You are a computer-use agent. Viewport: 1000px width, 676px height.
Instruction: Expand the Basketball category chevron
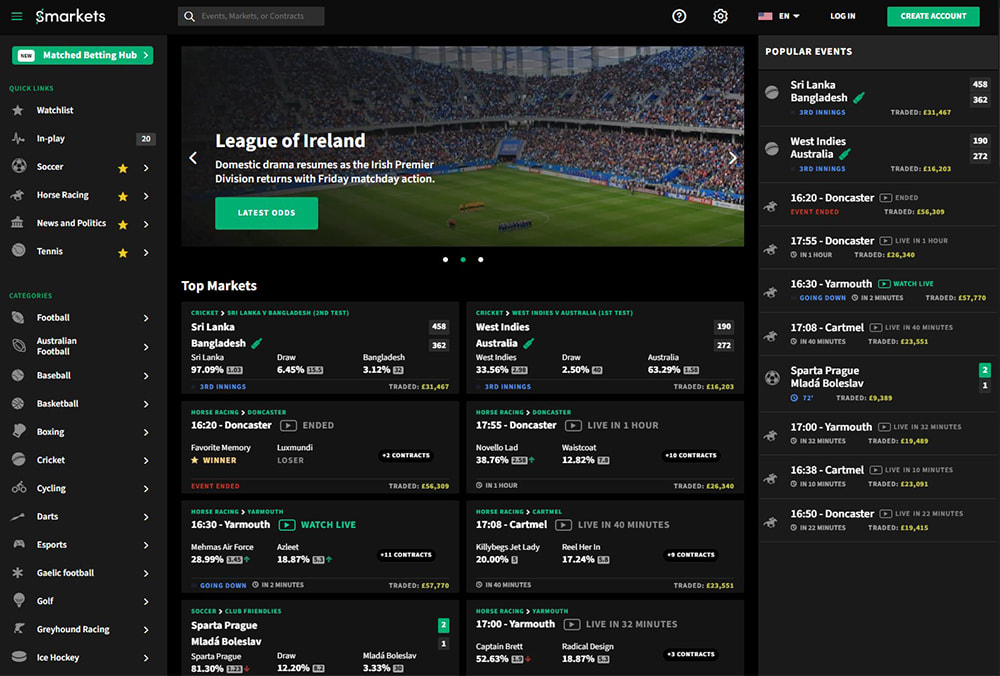coord(146,404)
